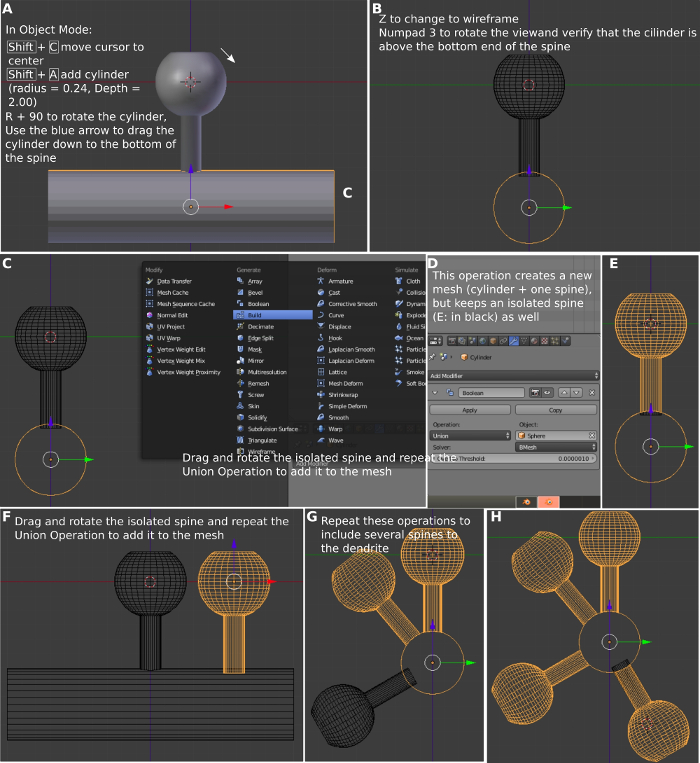The image size is (700, 763).
Task: Increase Threshold with its right arrow
Action: [593, 458]
